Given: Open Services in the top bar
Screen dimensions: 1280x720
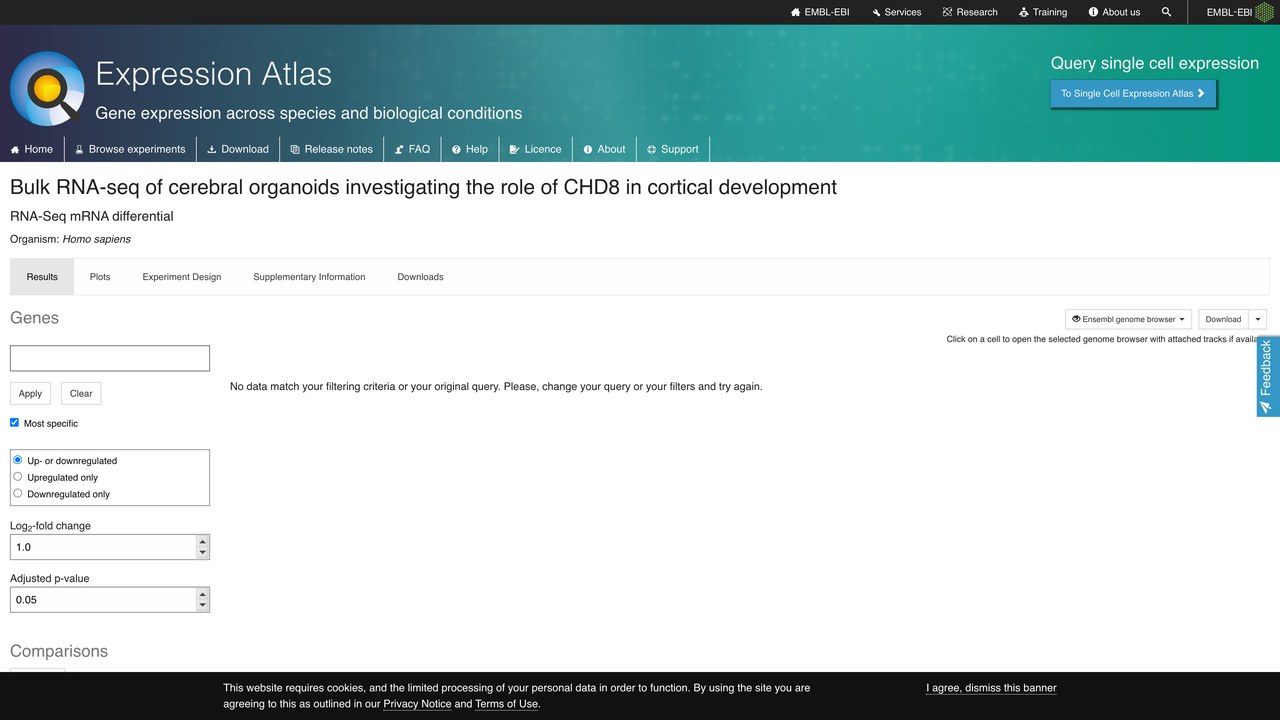Looking at the screenshot, I should tap(896, 12).
